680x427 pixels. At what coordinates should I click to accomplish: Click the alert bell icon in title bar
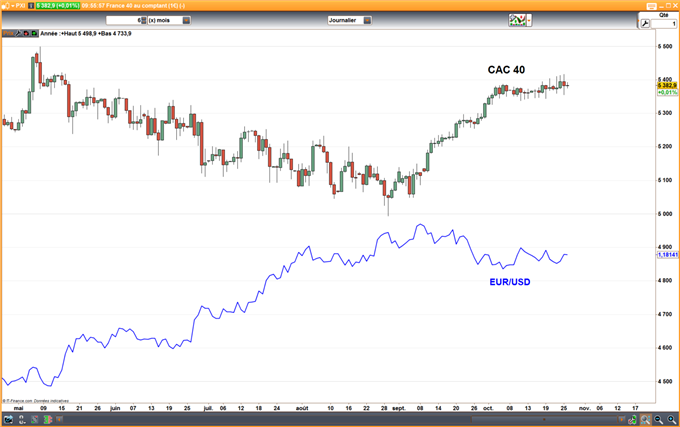coord(5,6)
